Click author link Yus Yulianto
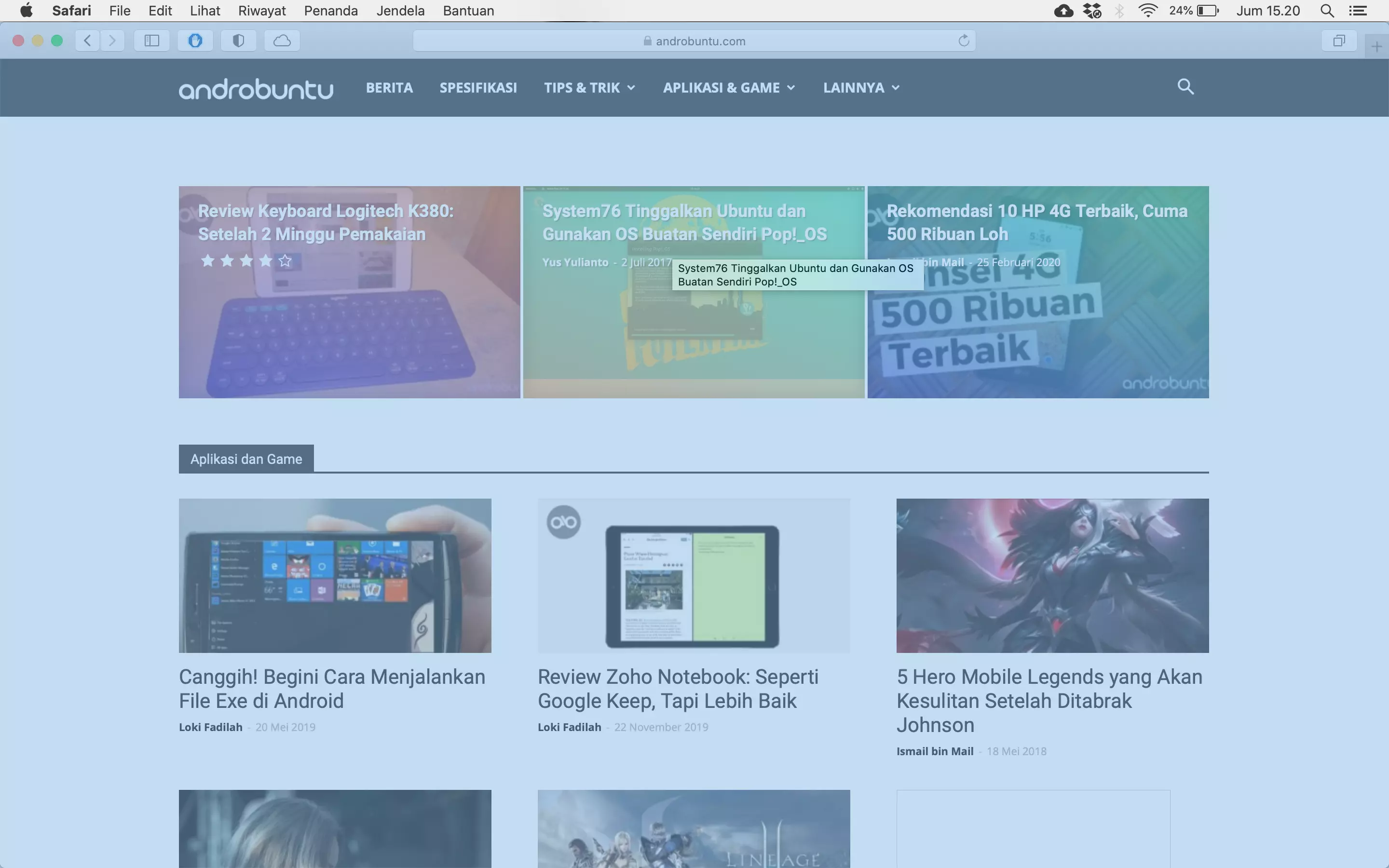This screenshot has width=1389, height=868. pyautogui.click(x=576, y=262)
